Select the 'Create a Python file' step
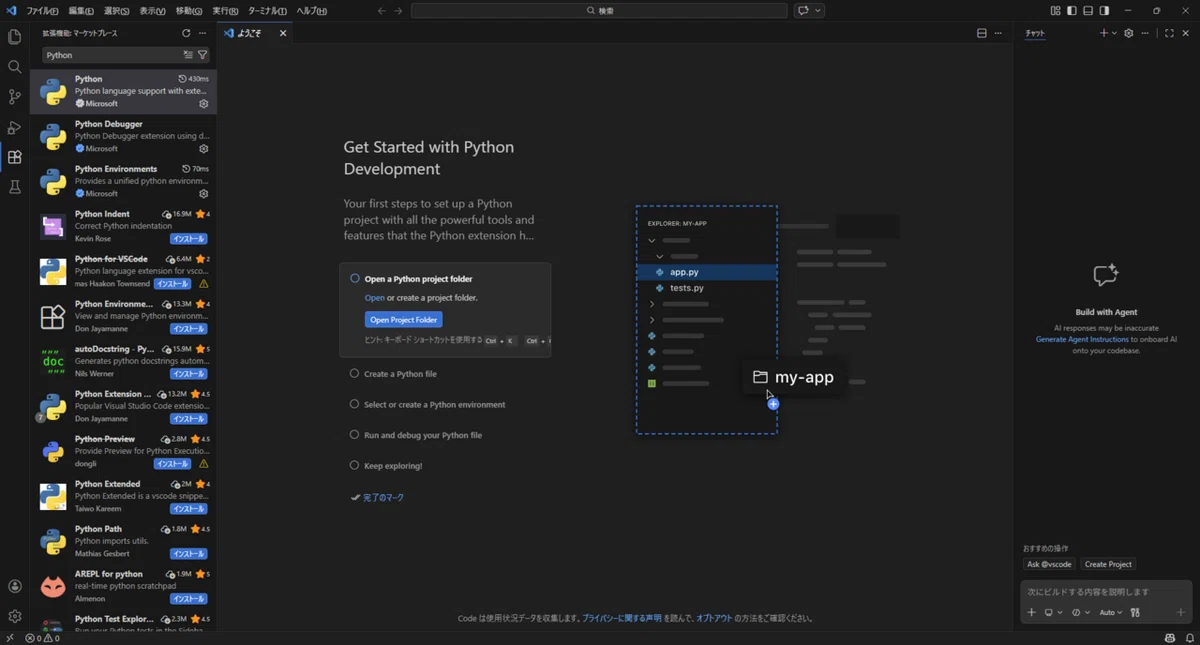Viewport: 1200px width, 645px height. coord(400,374)
